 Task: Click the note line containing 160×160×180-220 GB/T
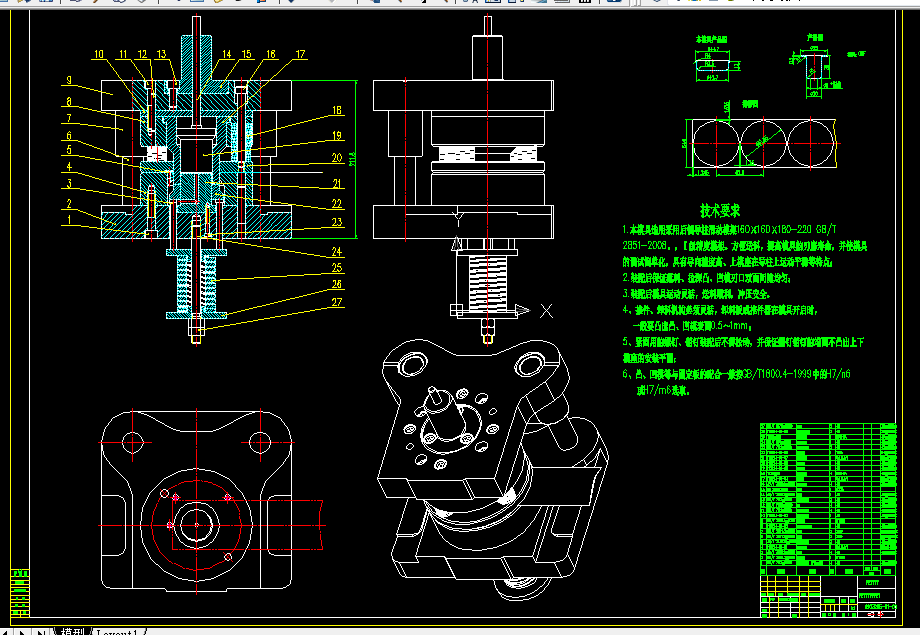729,229
